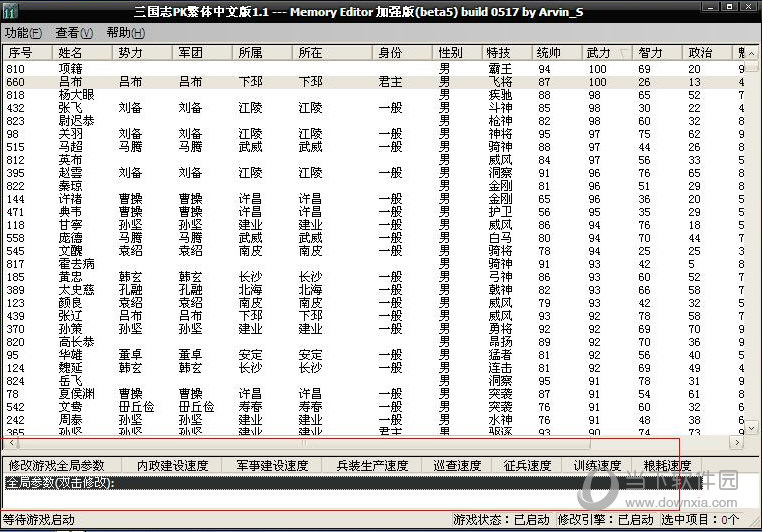The height and width of the screenshot is (532, 762).
Task: Select row 岳飞
Action: click(374, 381)
